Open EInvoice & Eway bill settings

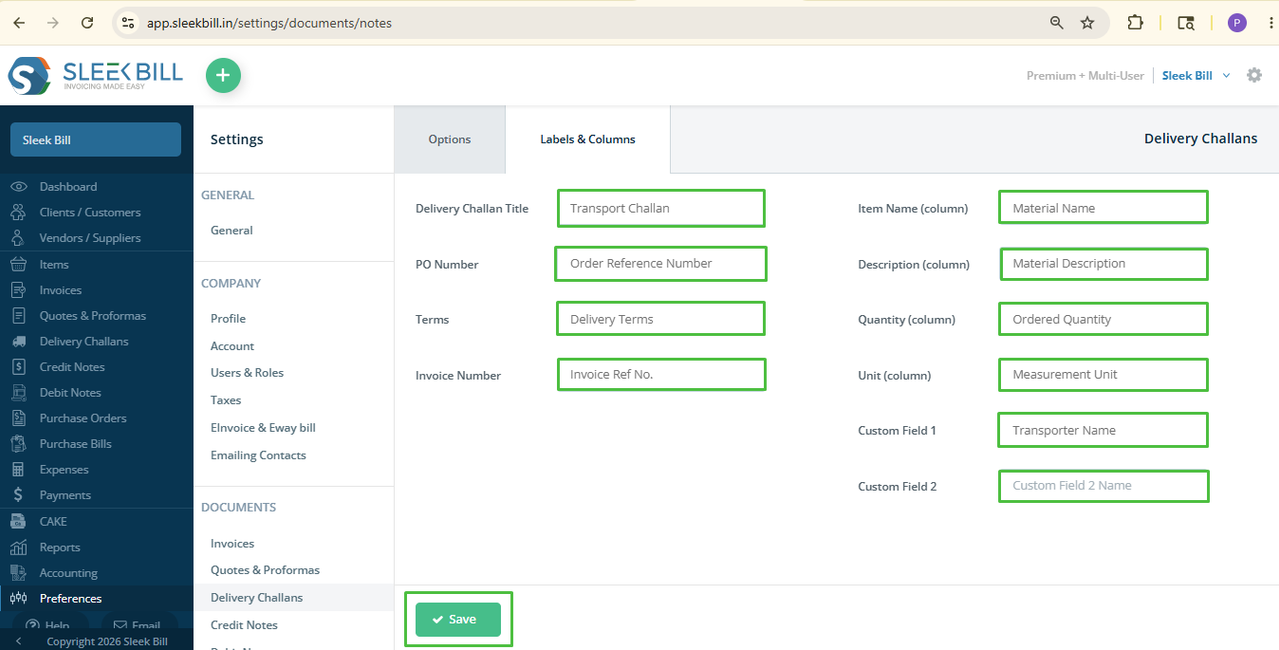(x=263, y=427)
